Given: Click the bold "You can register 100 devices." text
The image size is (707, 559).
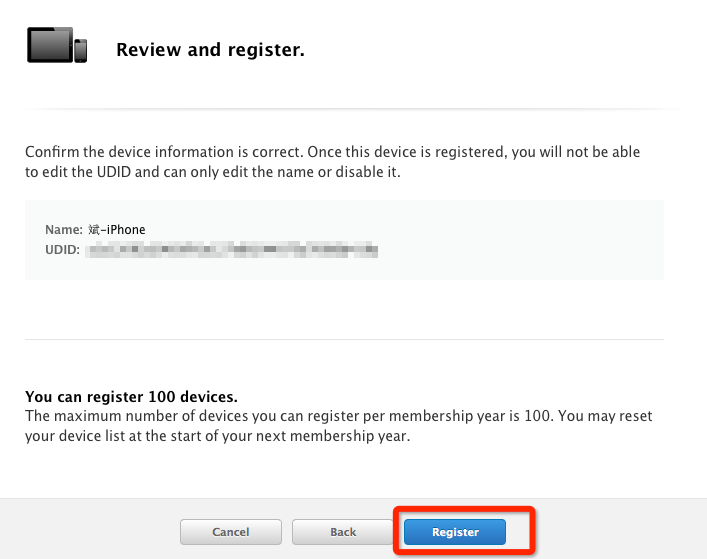Looking at the screenshot, I should (131, 396).
